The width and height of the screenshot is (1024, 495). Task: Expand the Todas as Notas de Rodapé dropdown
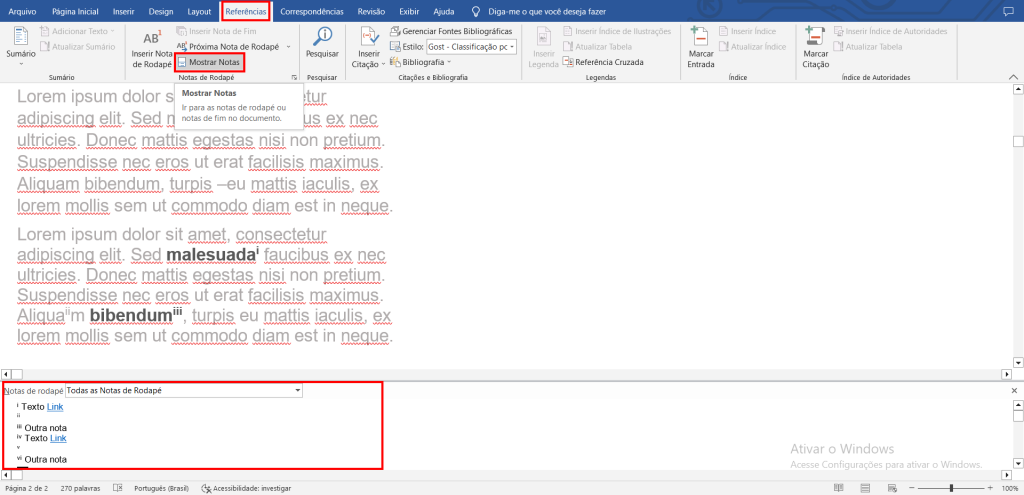[297, 390]
